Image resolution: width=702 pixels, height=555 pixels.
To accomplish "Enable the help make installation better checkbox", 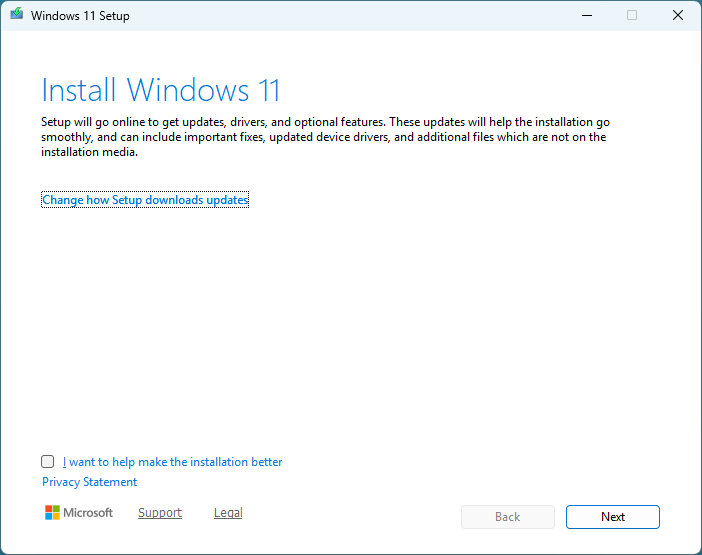I will [x=47, y=461].
